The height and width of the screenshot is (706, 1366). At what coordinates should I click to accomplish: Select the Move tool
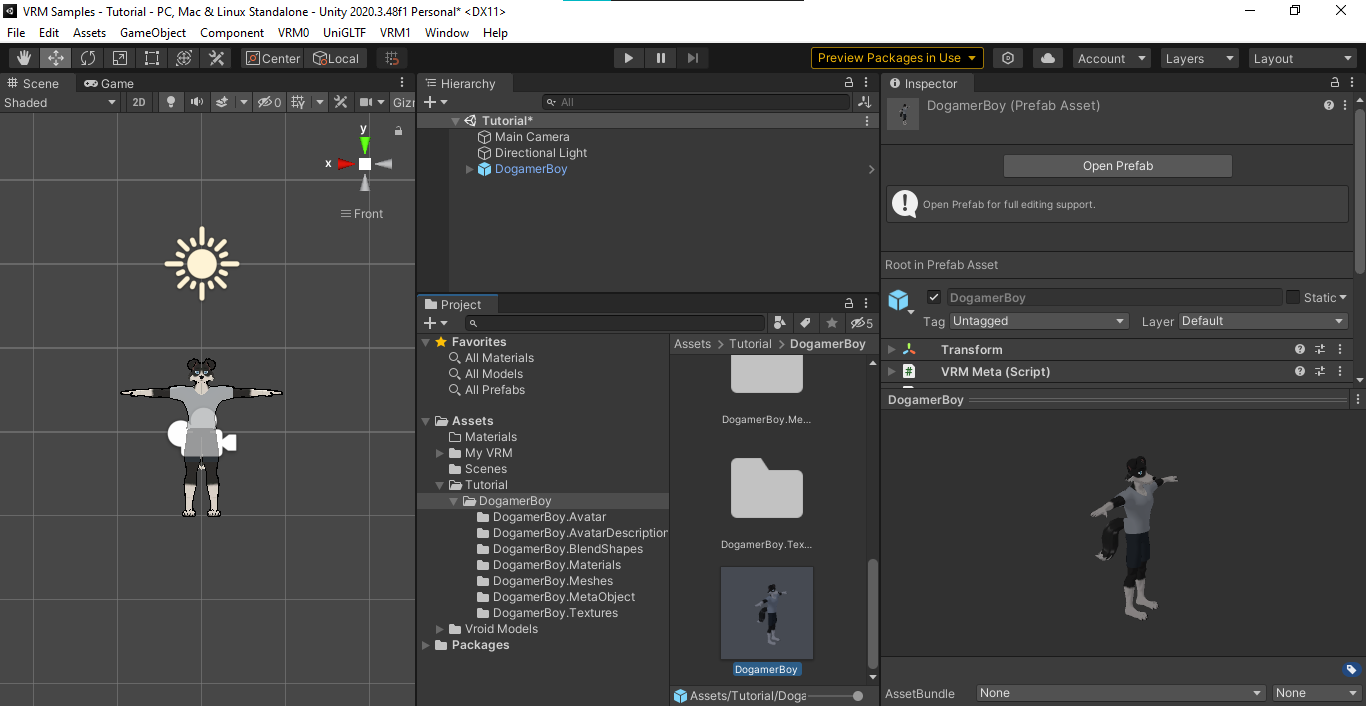(x=56, y=58)
